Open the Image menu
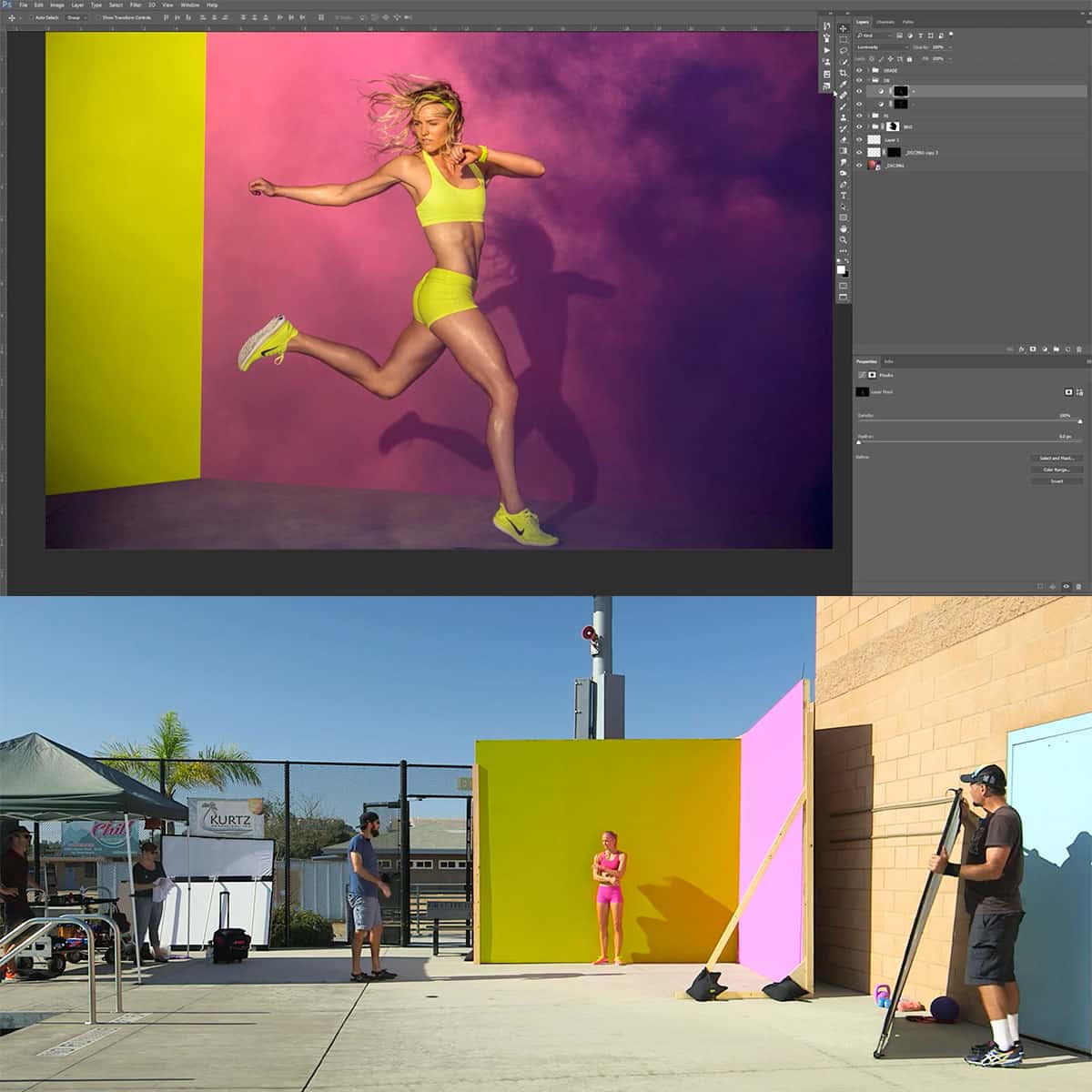1092x1092 pixels. pyautogui.click(x=57, y=5)
